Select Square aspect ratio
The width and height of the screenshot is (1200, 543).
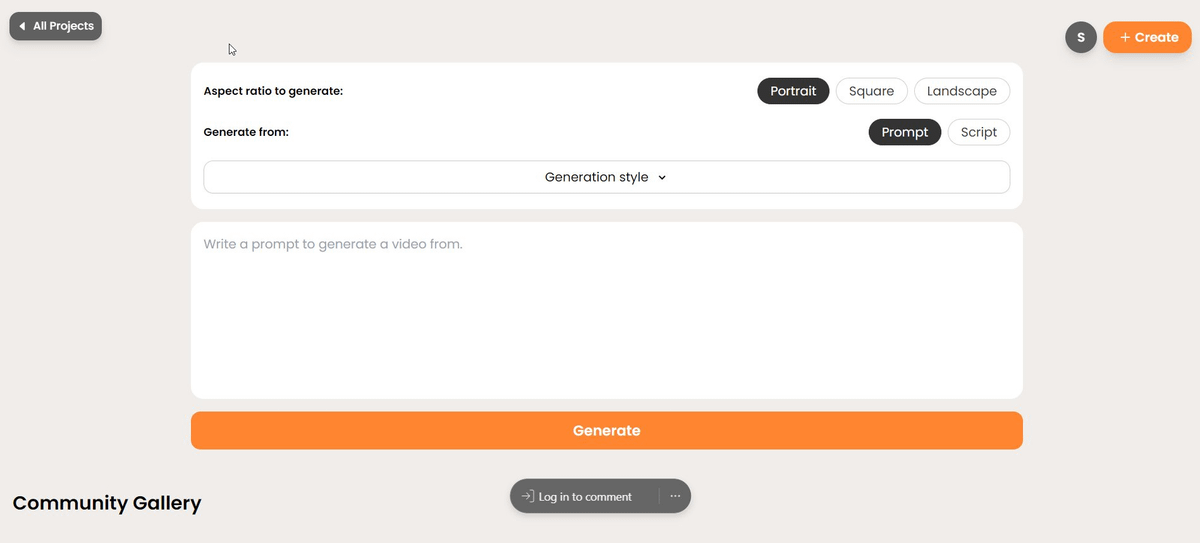click(871, 91)
